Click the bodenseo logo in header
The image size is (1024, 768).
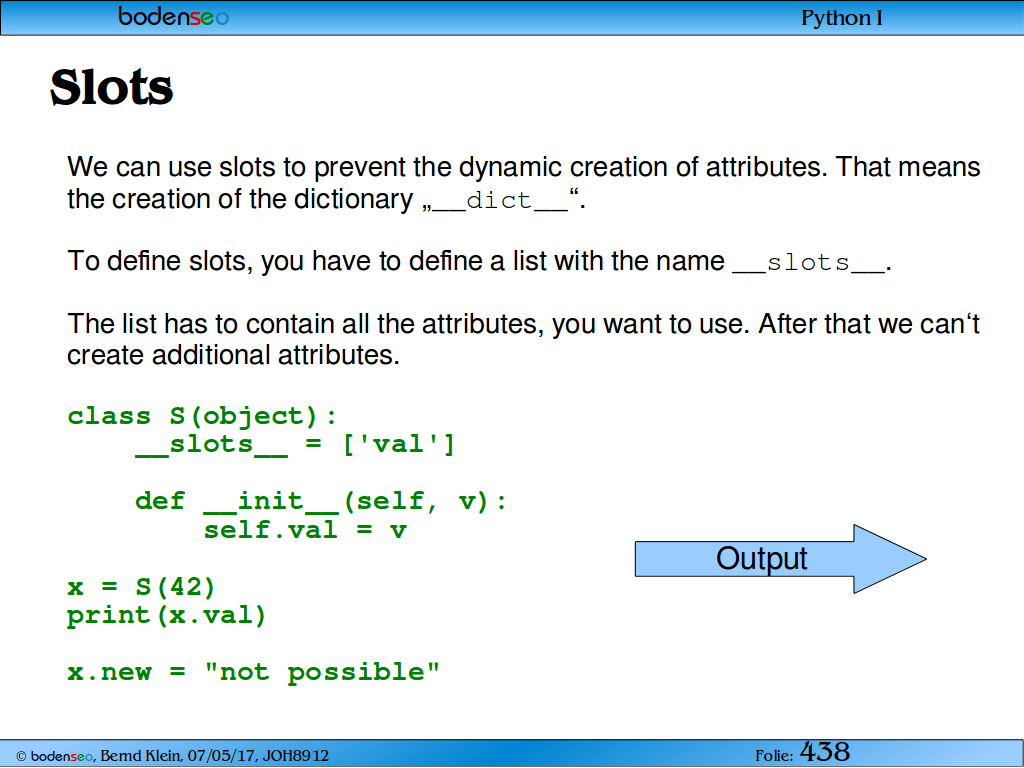[173, 16]
